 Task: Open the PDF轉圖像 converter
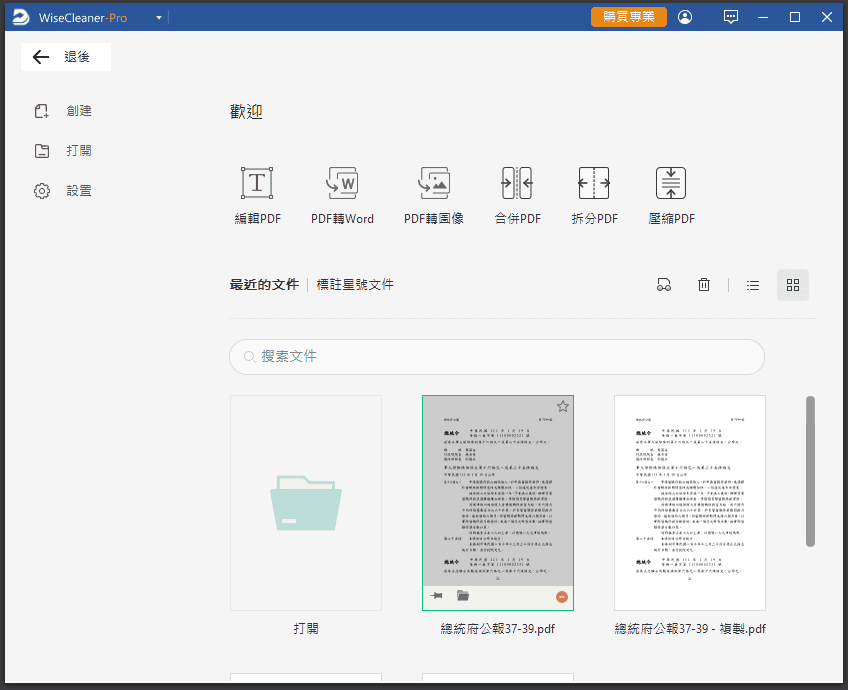coord(433,196)
